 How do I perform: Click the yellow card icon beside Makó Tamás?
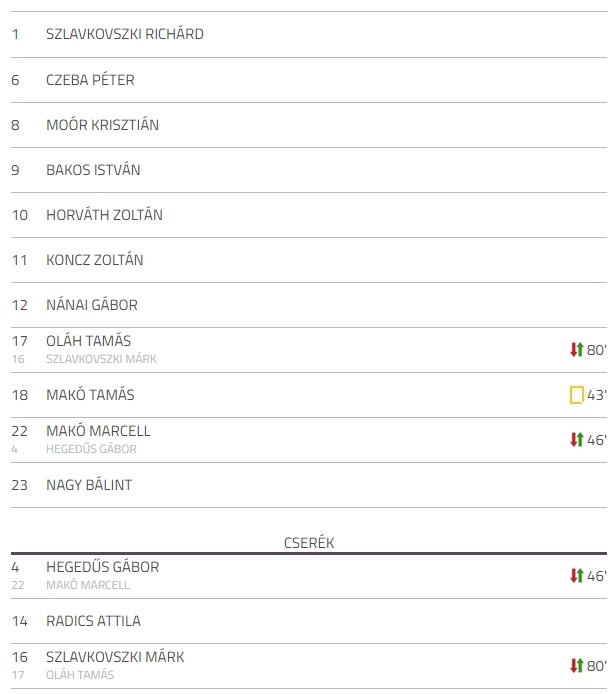[577, 395]
